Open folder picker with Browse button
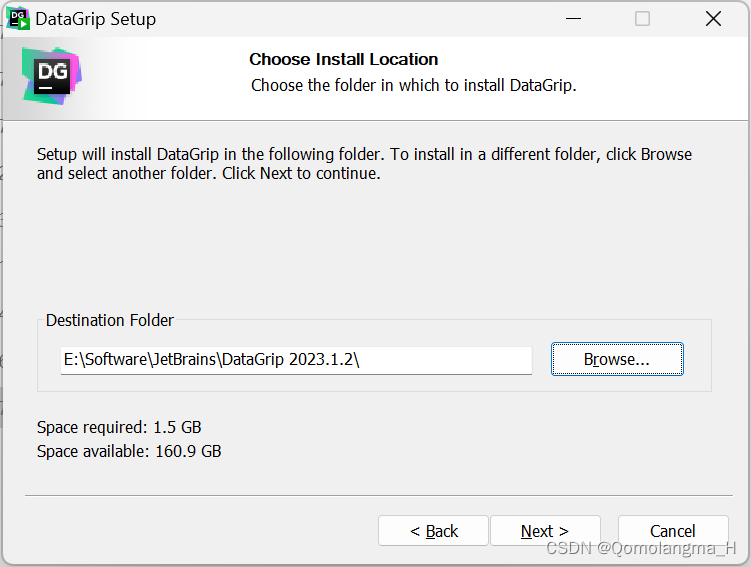 click(617, 359)
